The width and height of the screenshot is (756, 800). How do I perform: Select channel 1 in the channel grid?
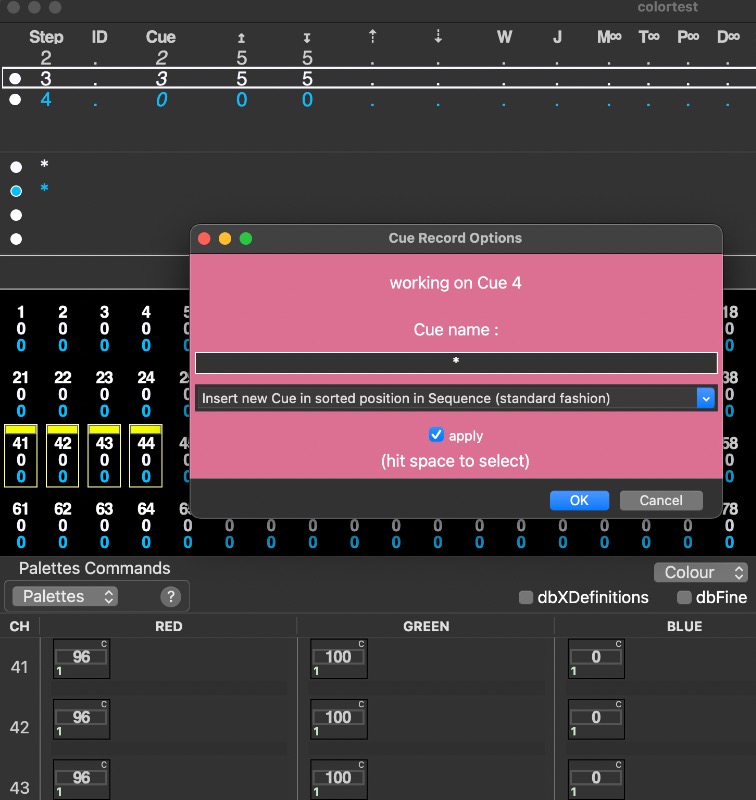(21, 328)
